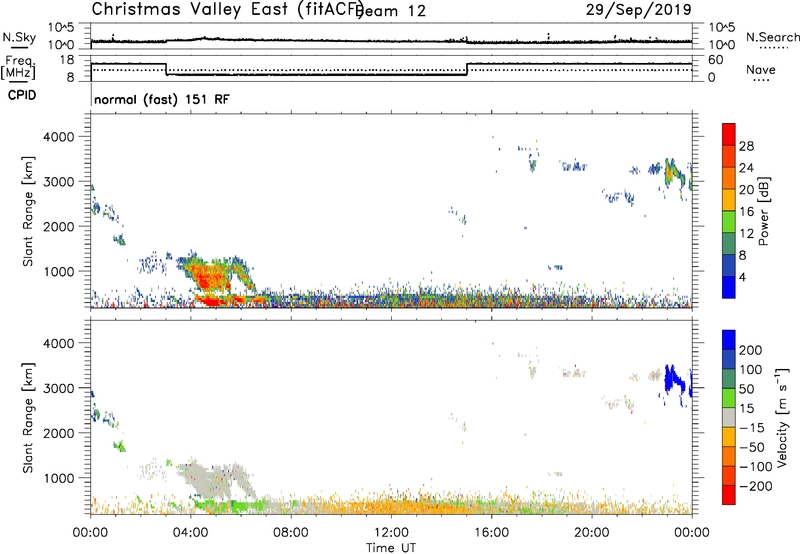Click the blue velocity patch near 3000 km
Image resolution: width=800 pixels, height=554 pixels.
(x=673, y=380)
